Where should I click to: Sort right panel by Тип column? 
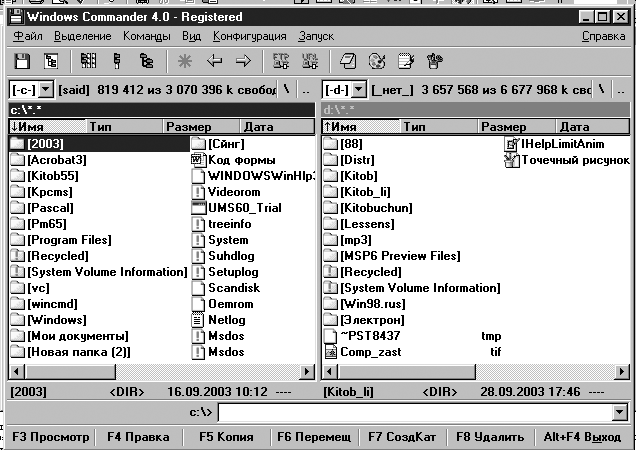coord(439,127)
